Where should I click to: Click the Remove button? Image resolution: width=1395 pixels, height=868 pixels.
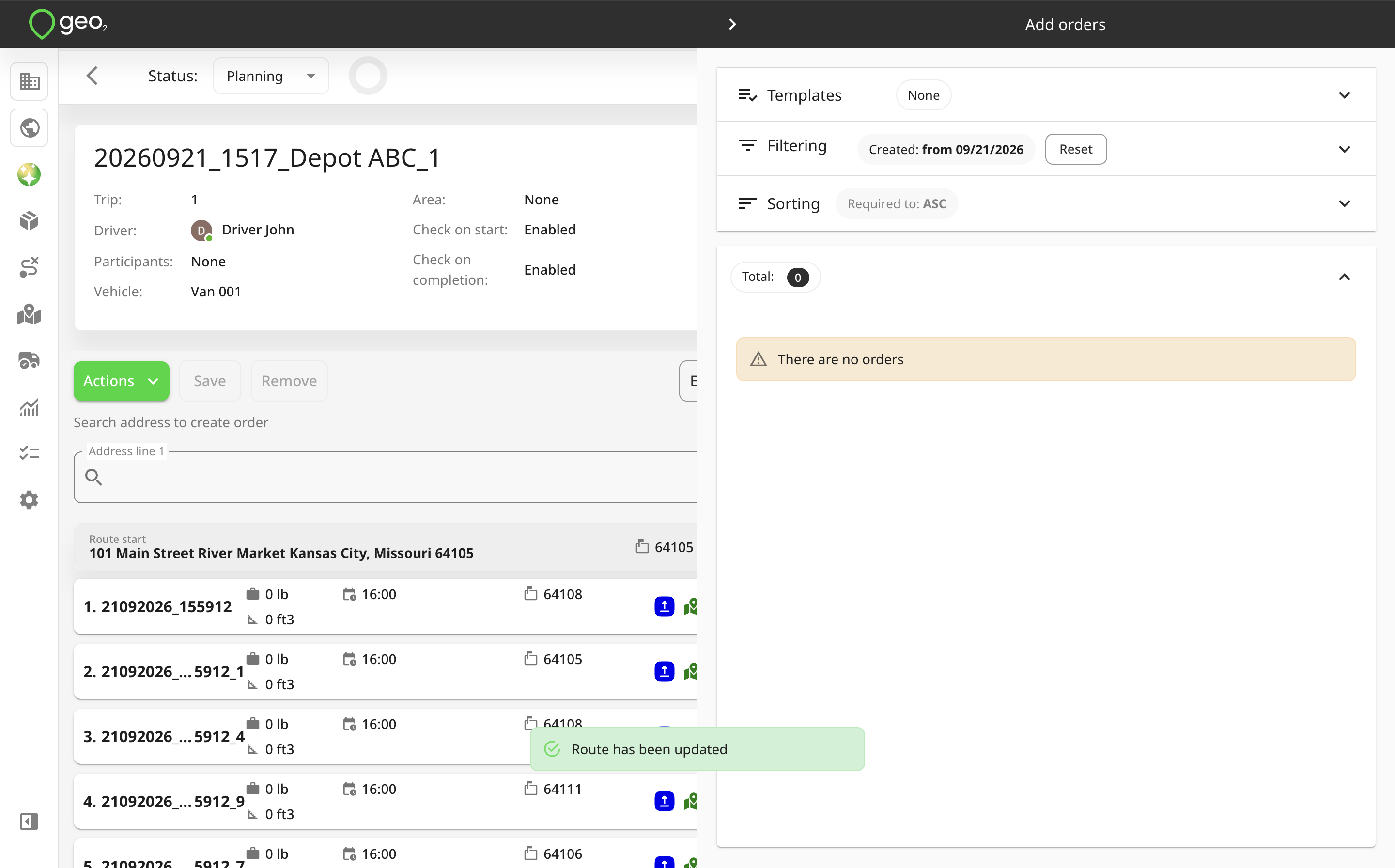tap(289, 381)
